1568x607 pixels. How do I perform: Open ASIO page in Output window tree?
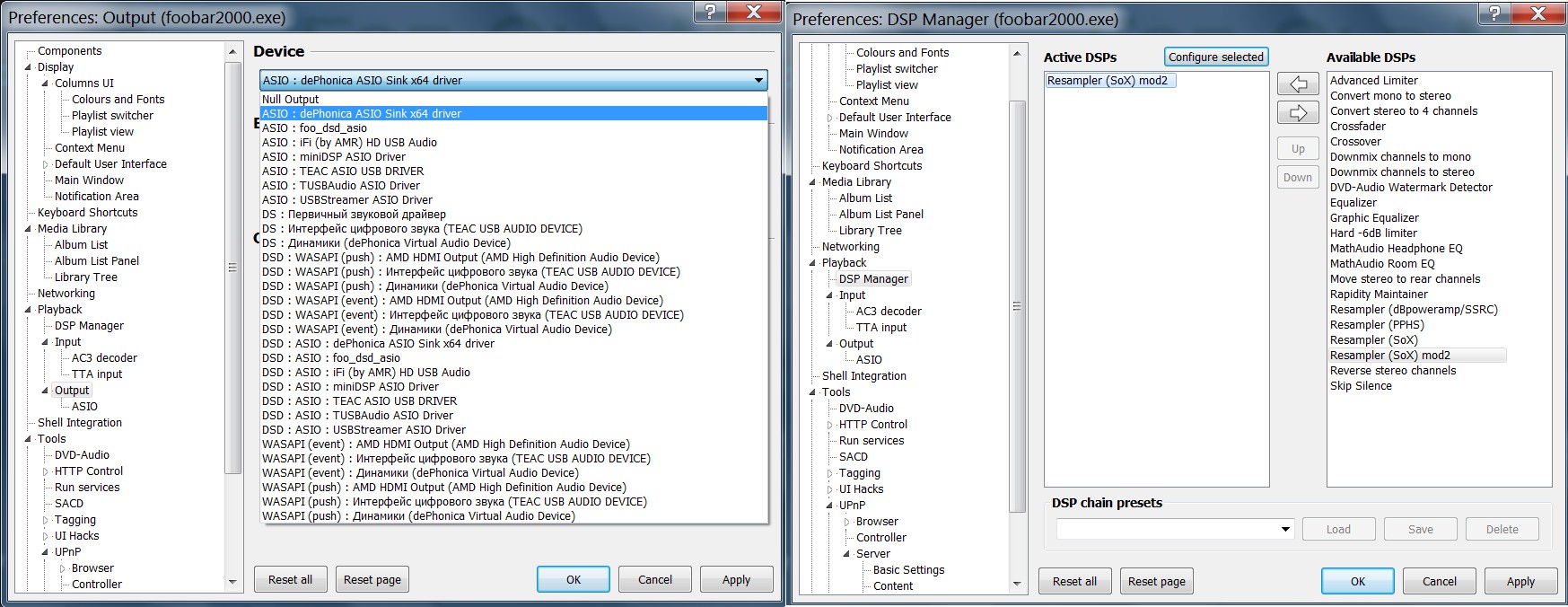coord(84,407)
